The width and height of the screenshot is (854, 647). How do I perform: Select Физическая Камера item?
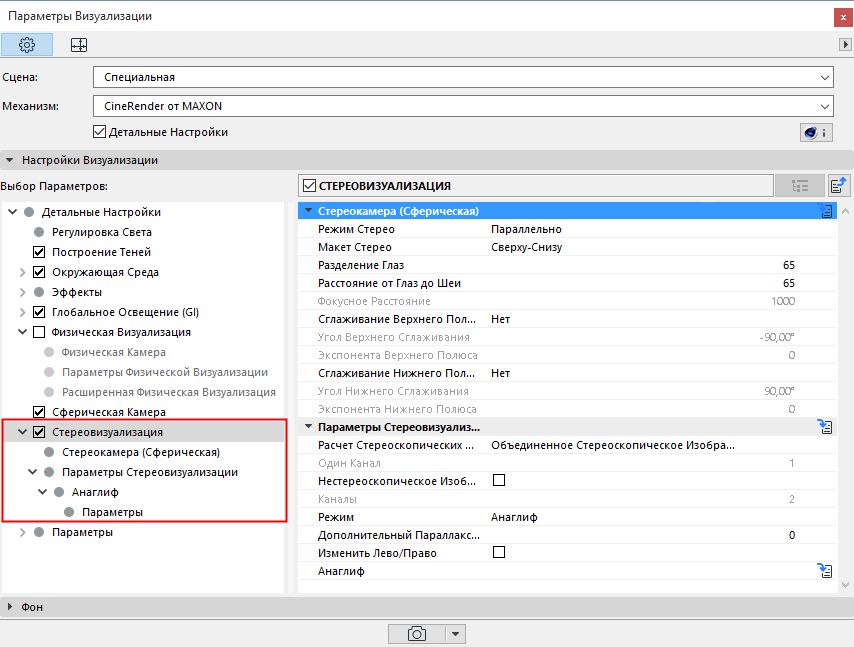click(113, 352)
